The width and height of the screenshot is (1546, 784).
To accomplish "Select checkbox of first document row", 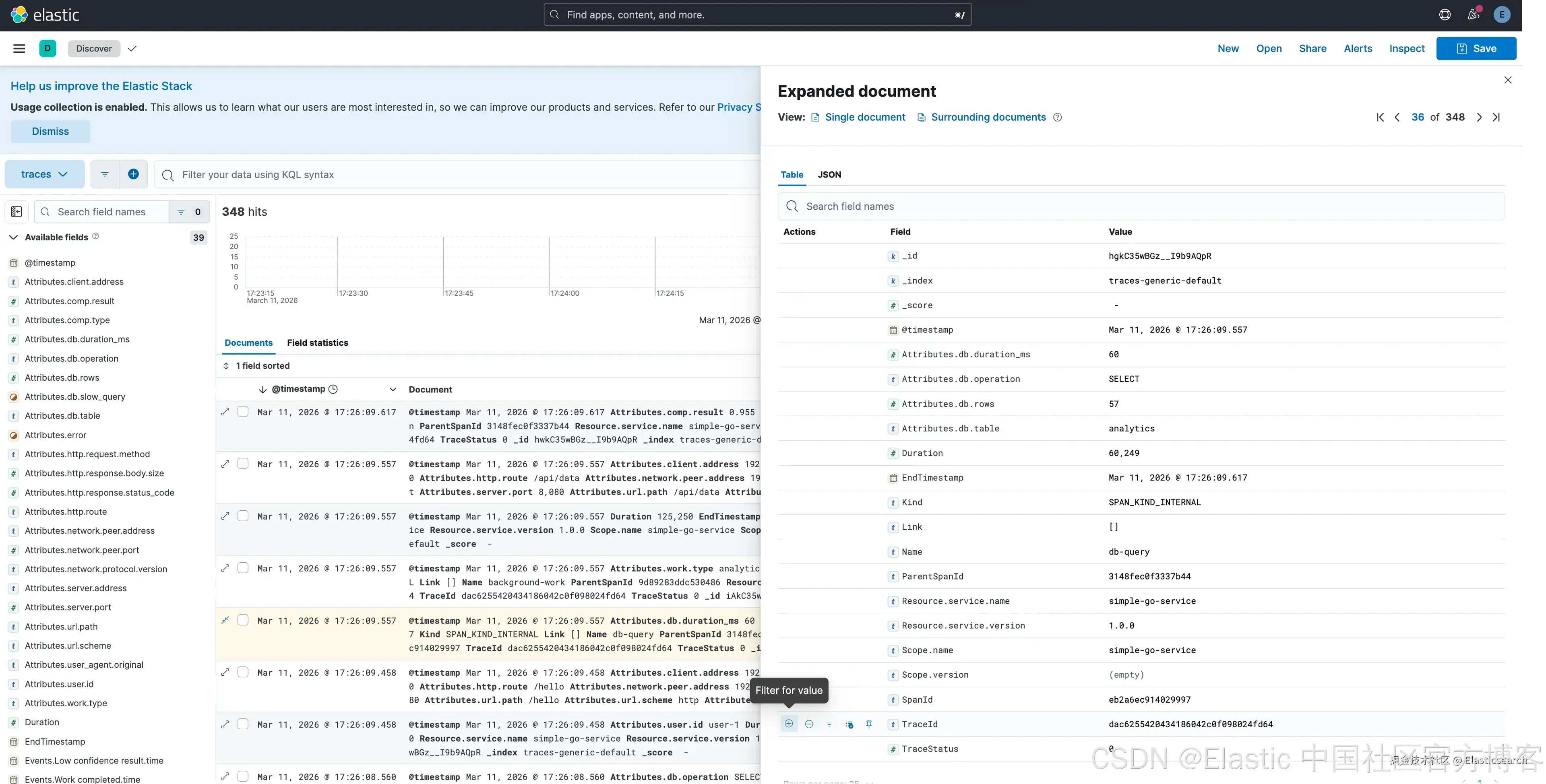I will coord(243,411).
